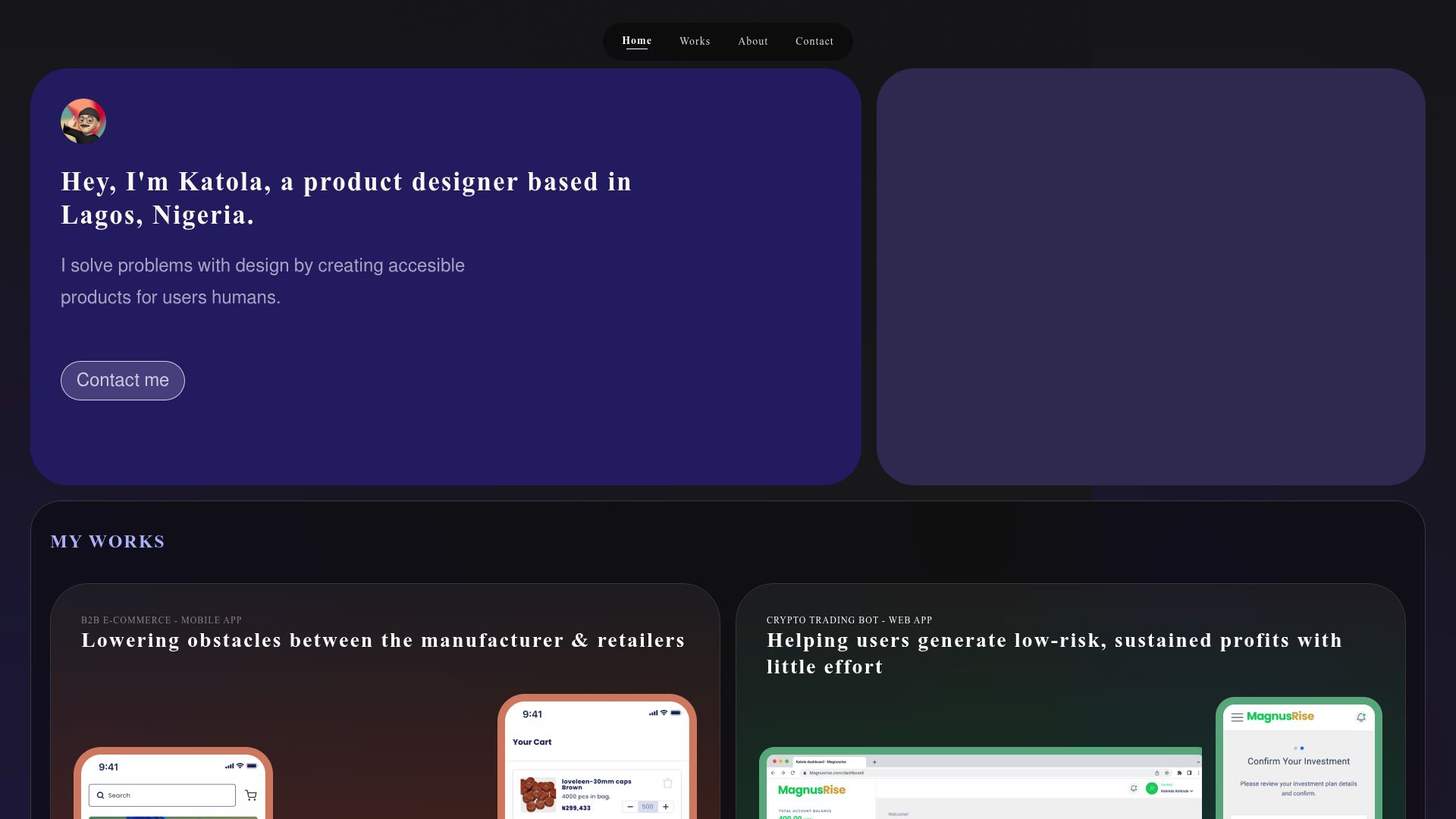Click the 500 quantity value in cart
This screenshot has height=819, width=1456.
pos(648,807)
